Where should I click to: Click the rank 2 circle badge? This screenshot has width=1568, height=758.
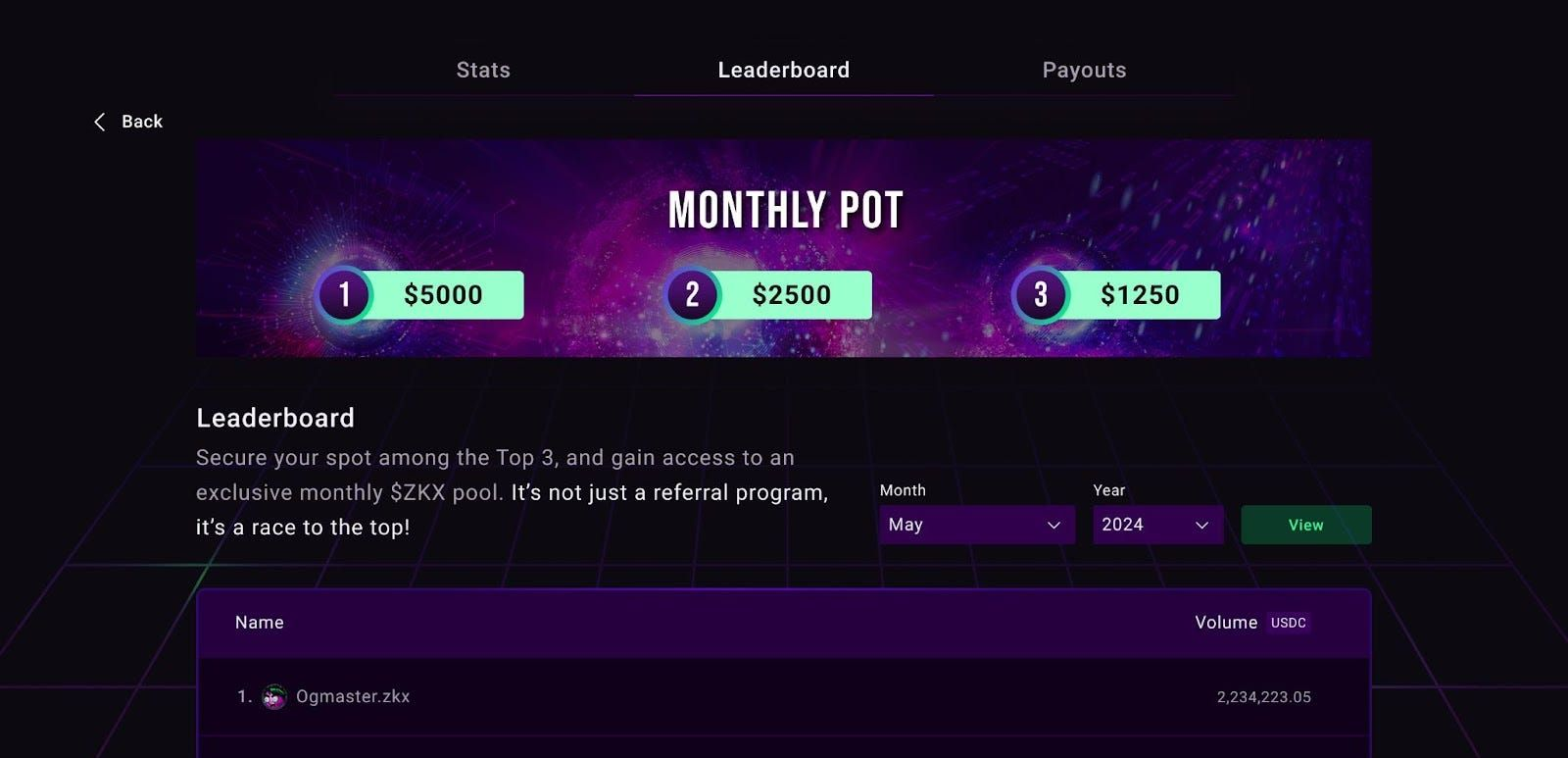tap(693, 294)
